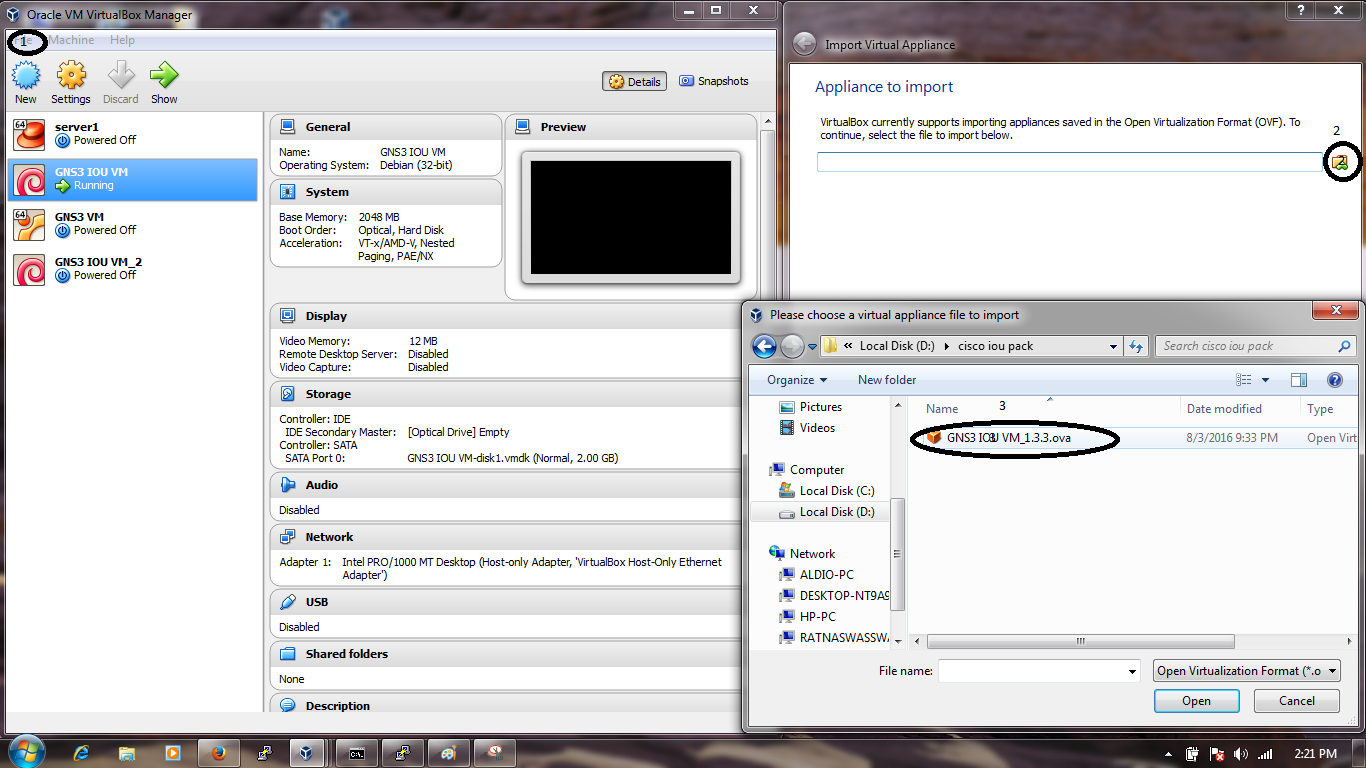Screen dimensions: 1366x768
Task: Click the browse-for-appliance folder icon
Action: [x=1340, y=162]
